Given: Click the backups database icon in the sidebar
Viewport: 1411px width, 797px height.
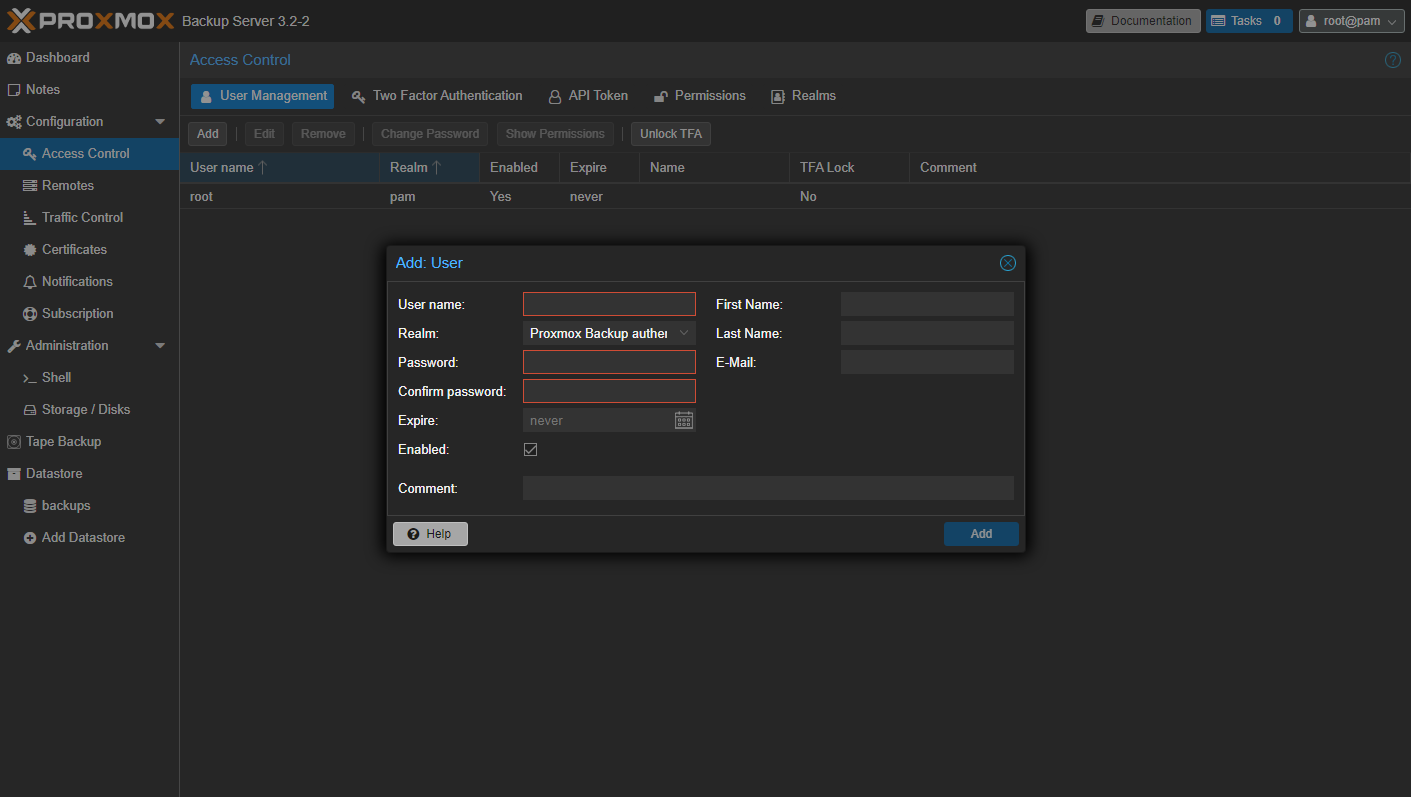Looking at the screenshot, I should tap(30, 506).
